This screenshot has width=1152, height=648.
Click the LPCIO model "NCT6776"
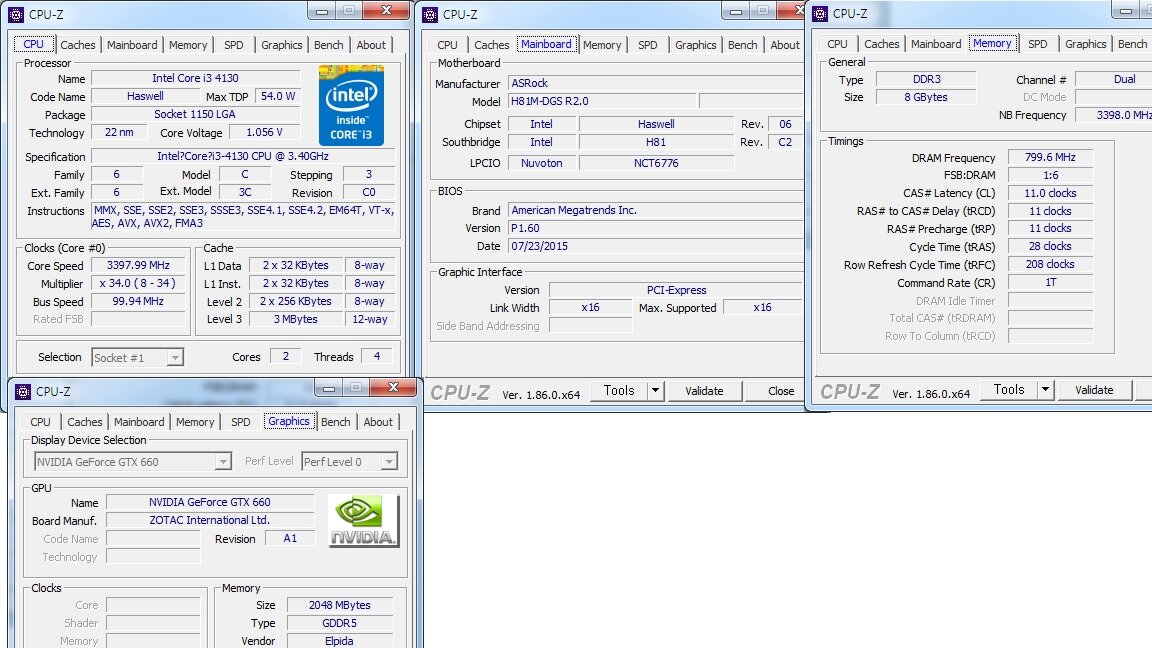(656, 163)
